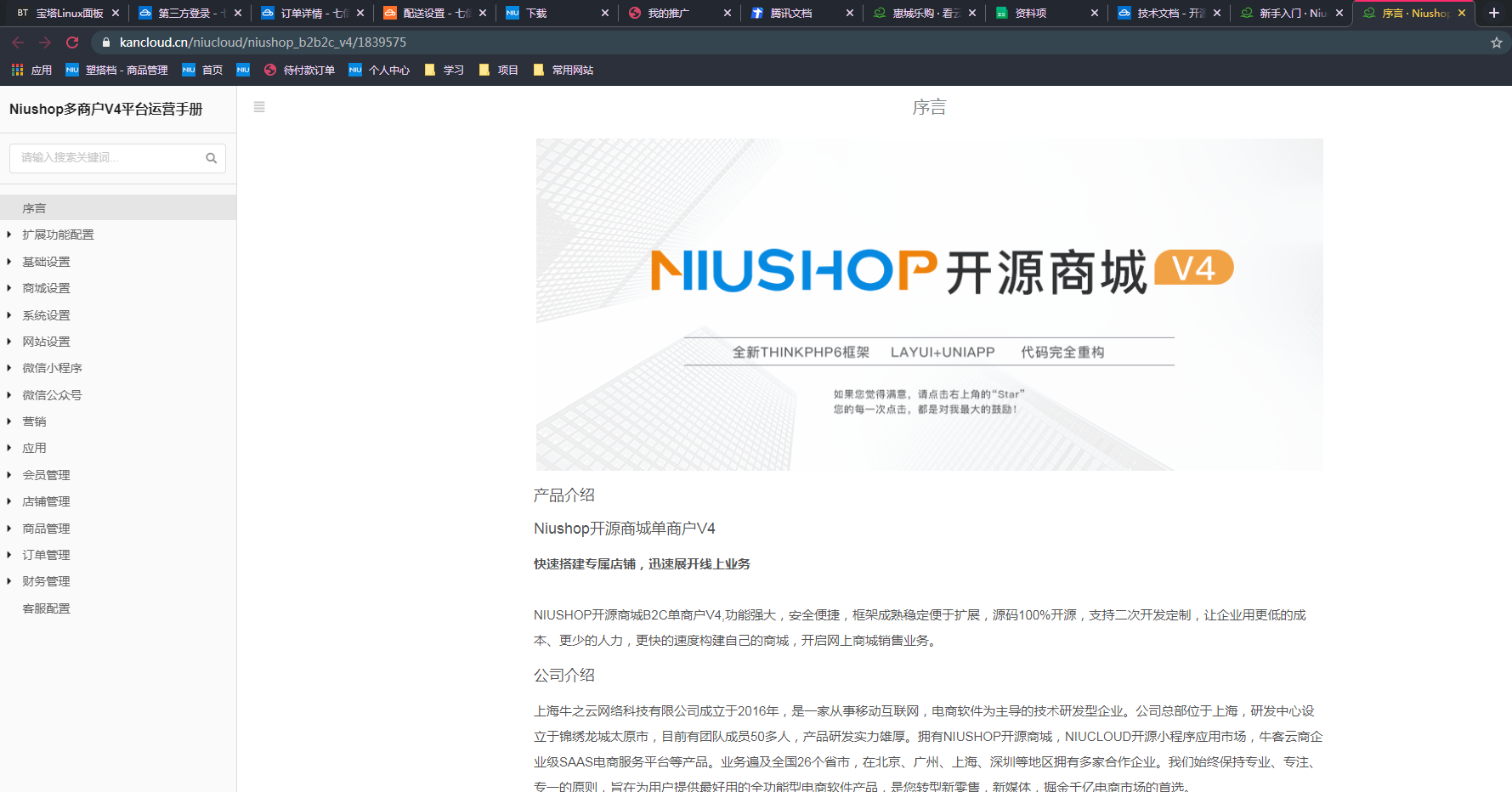Open the 塑搭档 - 商品管理 bookmark

click(x=116, y=70)
